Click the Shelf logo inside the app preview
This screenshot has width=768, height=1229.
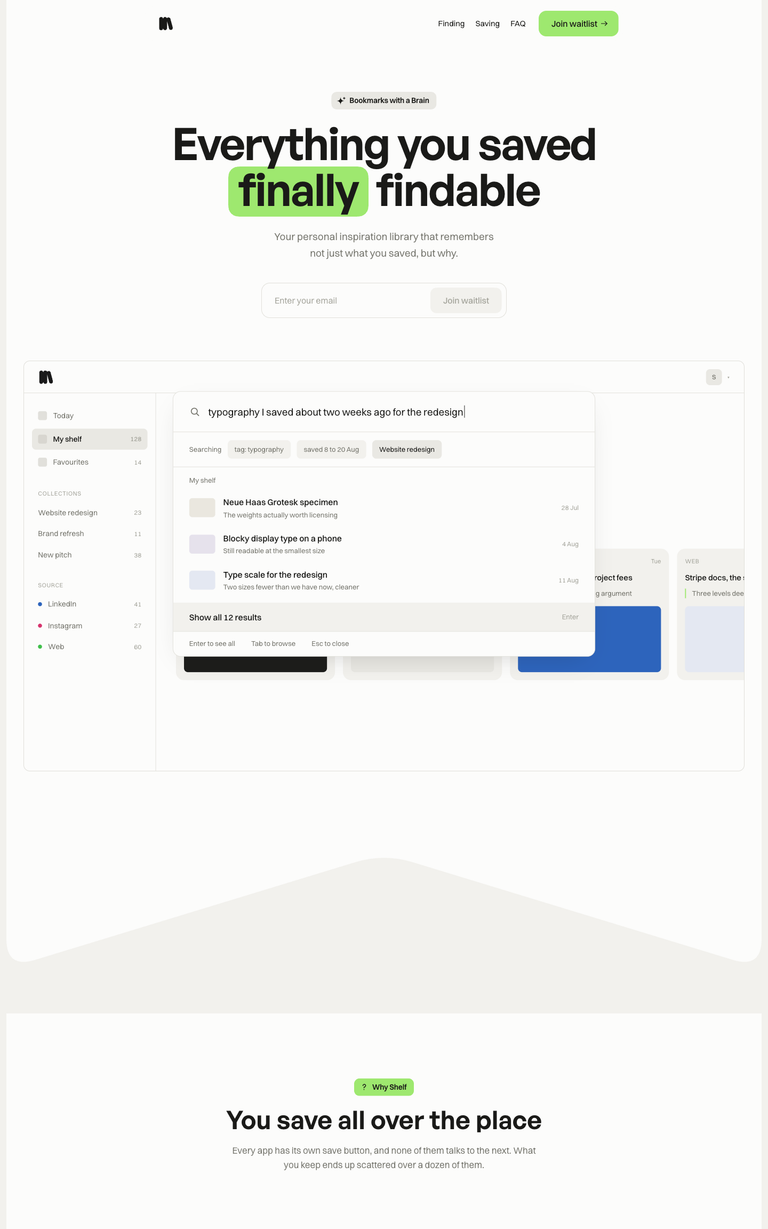46,377
